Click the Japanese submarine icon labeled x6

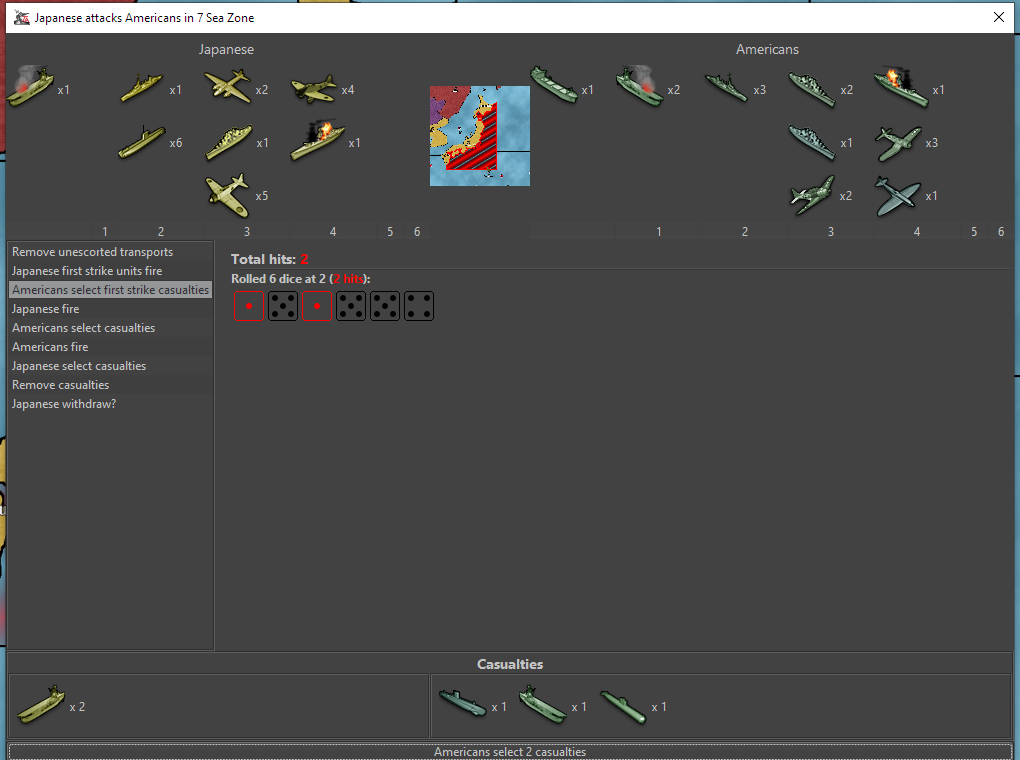point(141,142)
